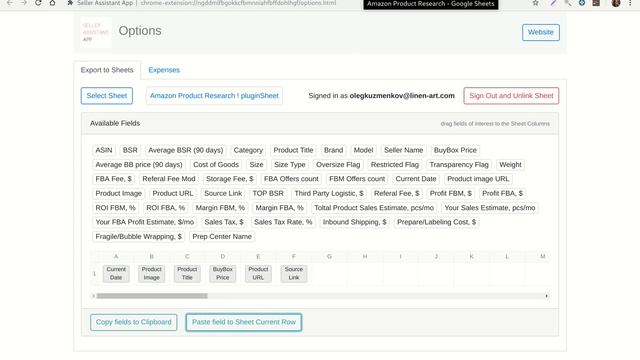Select the Restricted Flag field

pyautogui.click(x=395, y=165)
